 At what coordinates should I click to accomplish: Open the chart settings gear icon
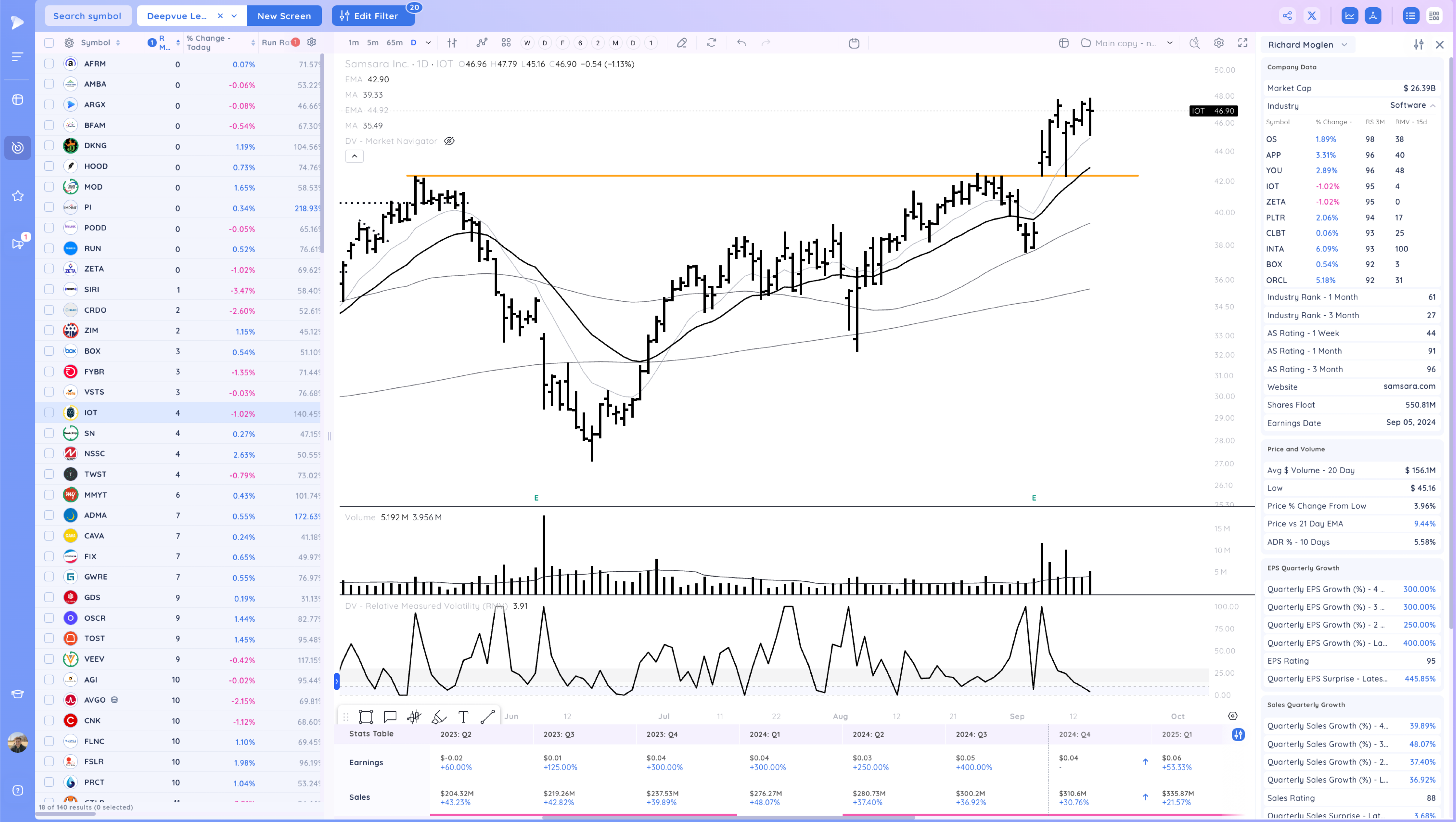pos(1219,43)
